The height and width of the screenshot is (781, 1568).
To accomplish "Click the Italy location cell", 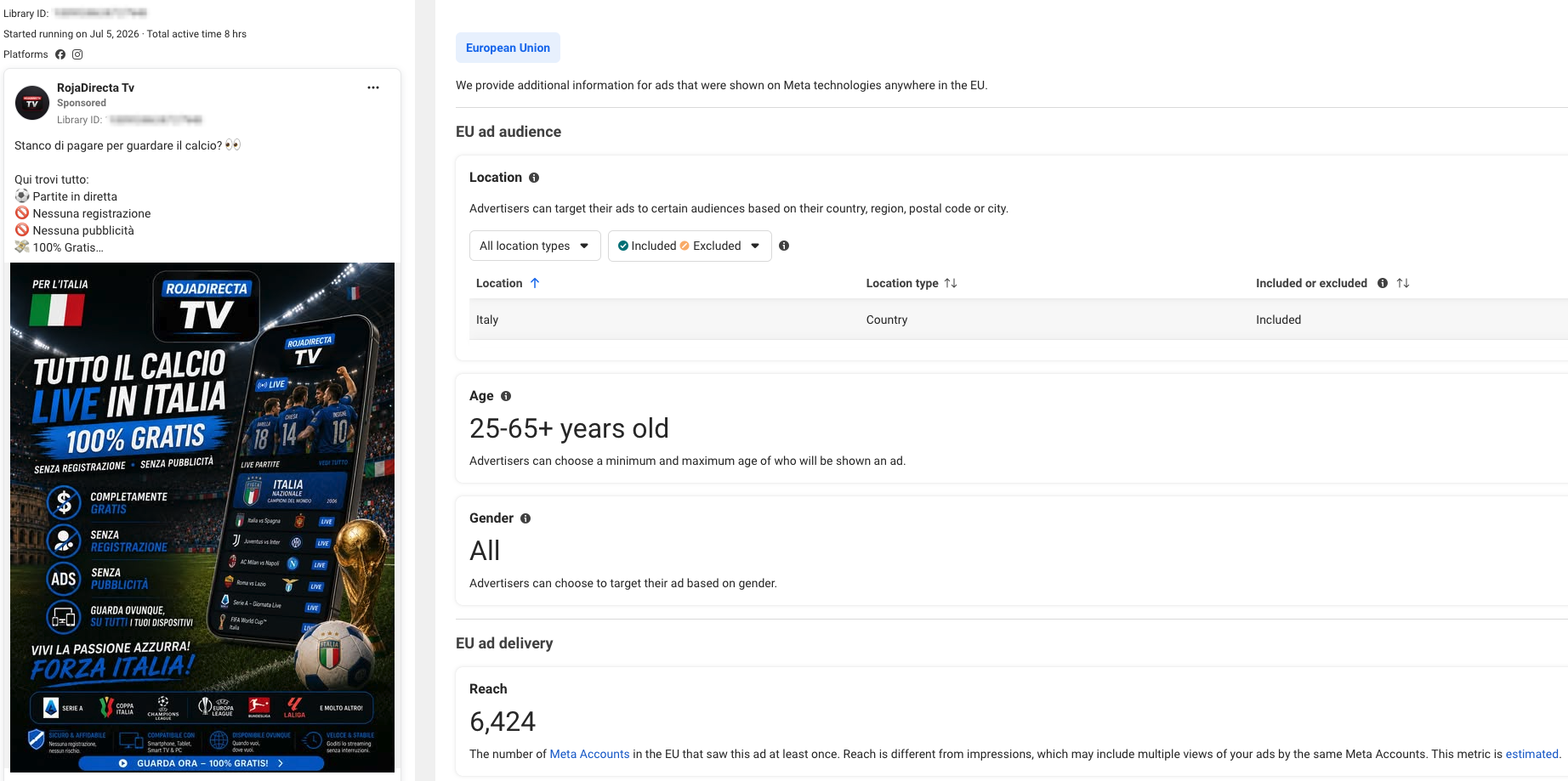I will click(487, 320).
